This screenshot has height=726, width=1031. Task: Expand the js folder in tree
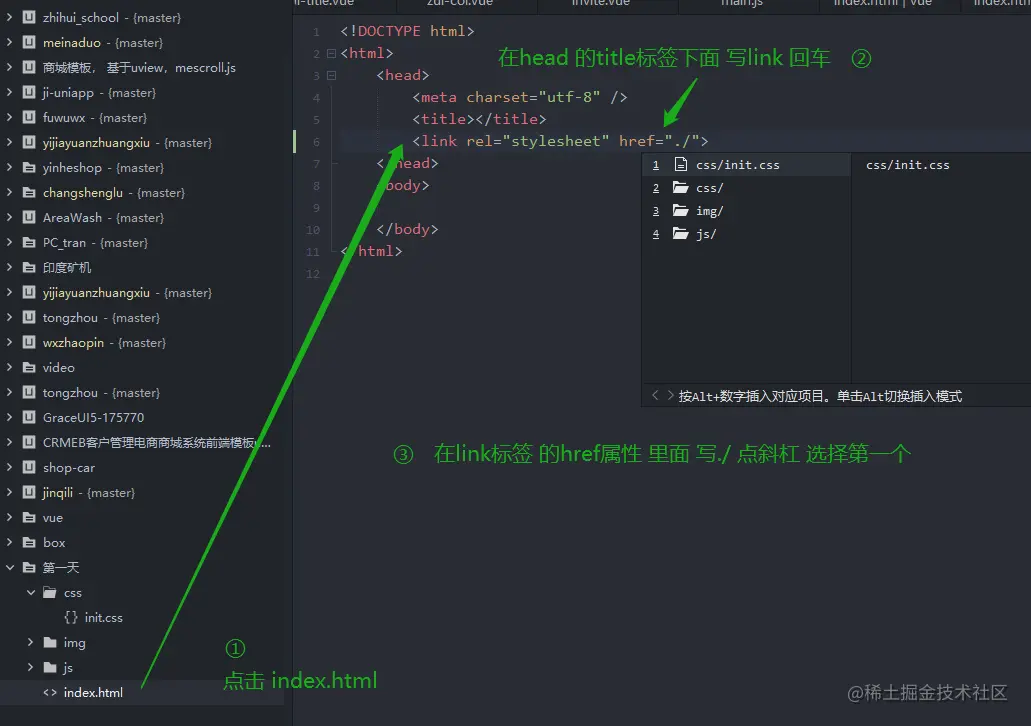[x=30, y=667]
